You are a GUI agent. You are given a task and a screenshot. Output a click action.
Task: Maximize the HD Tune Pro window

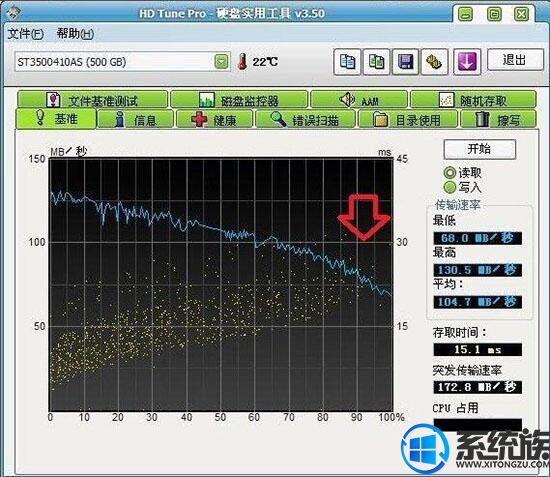(494, 14)
